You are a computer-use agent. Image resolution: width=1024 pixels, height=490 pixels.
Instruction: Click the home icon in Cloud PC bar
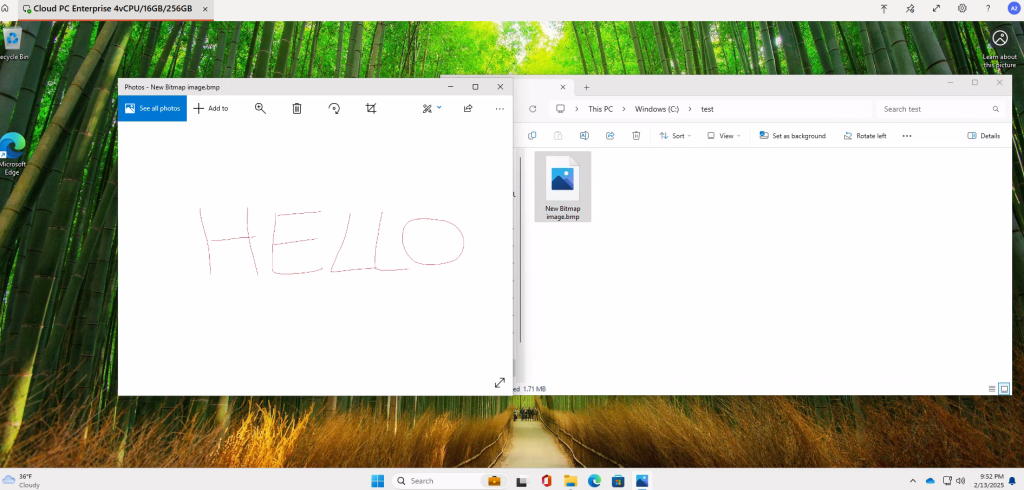pyautogui.click(x=5, y=8)
